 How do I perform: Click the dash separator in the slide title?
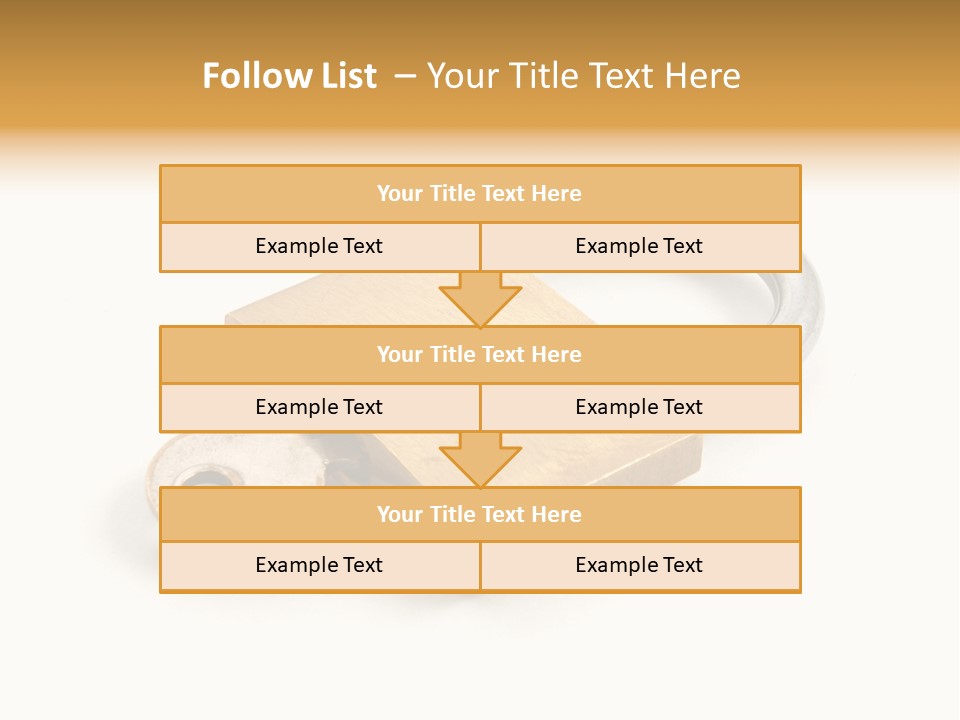405,76
